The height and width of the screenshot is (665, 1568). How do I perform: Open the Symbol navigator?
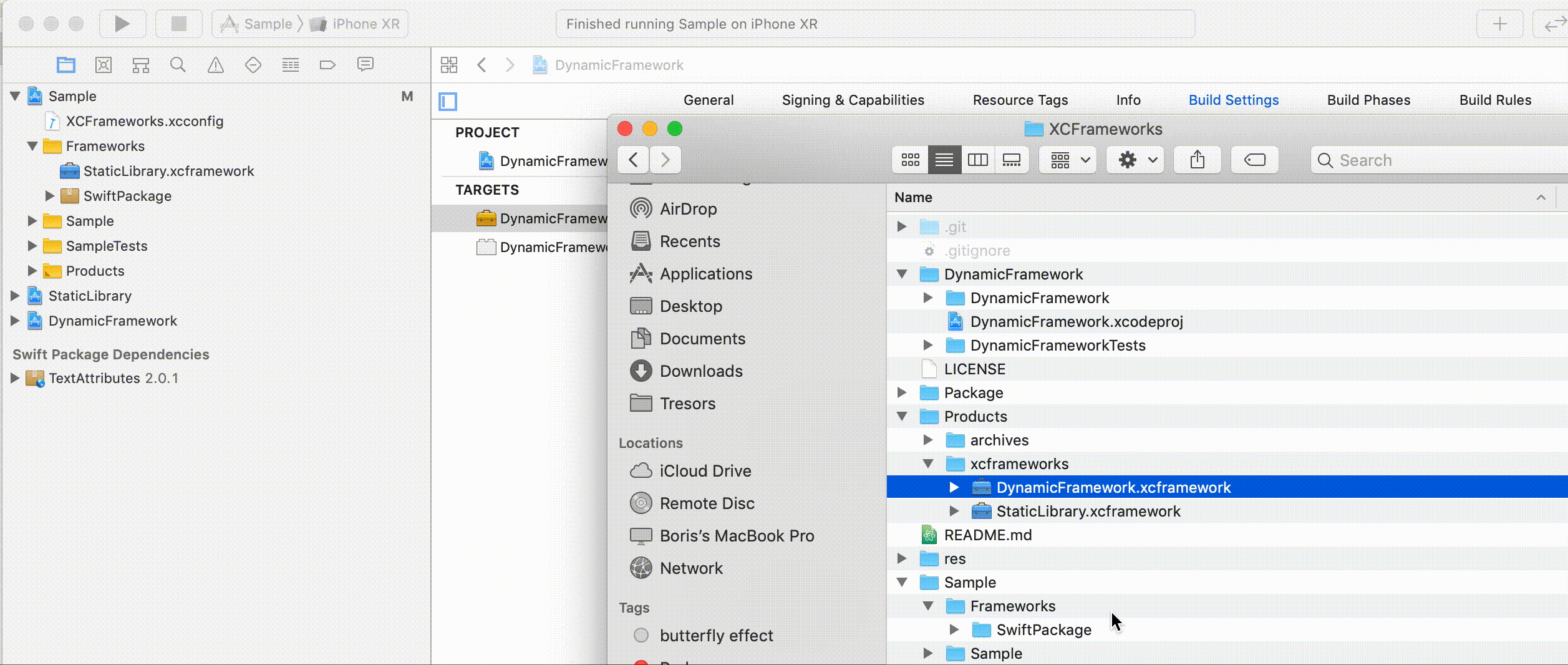[141, 65]
